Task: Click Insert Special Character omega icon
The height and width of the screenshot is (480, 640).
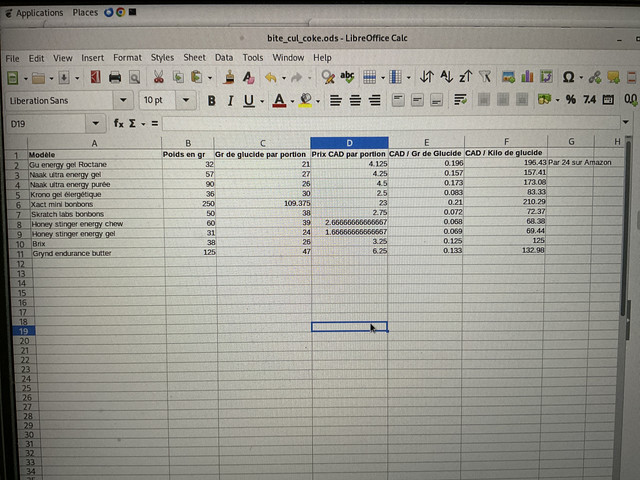Action: pos(568,77)
